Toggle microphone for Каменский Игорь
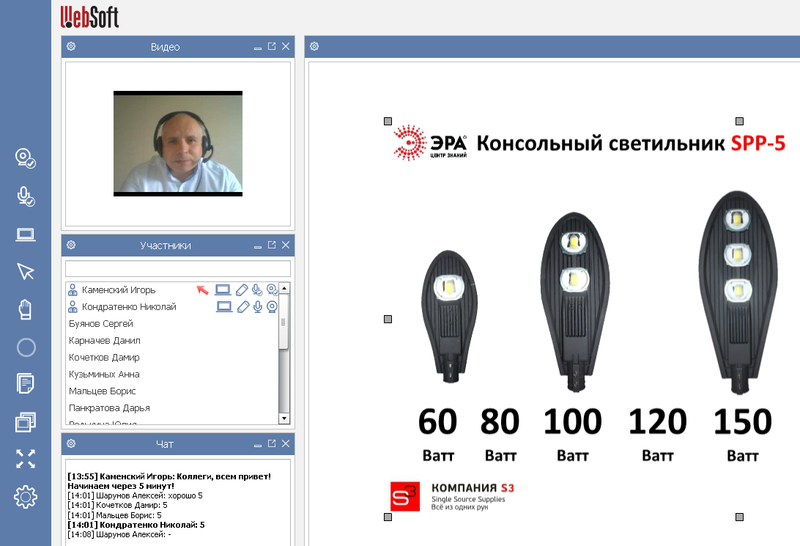The height and width of the screenshot is (546, 800). (x=257, y=290)
